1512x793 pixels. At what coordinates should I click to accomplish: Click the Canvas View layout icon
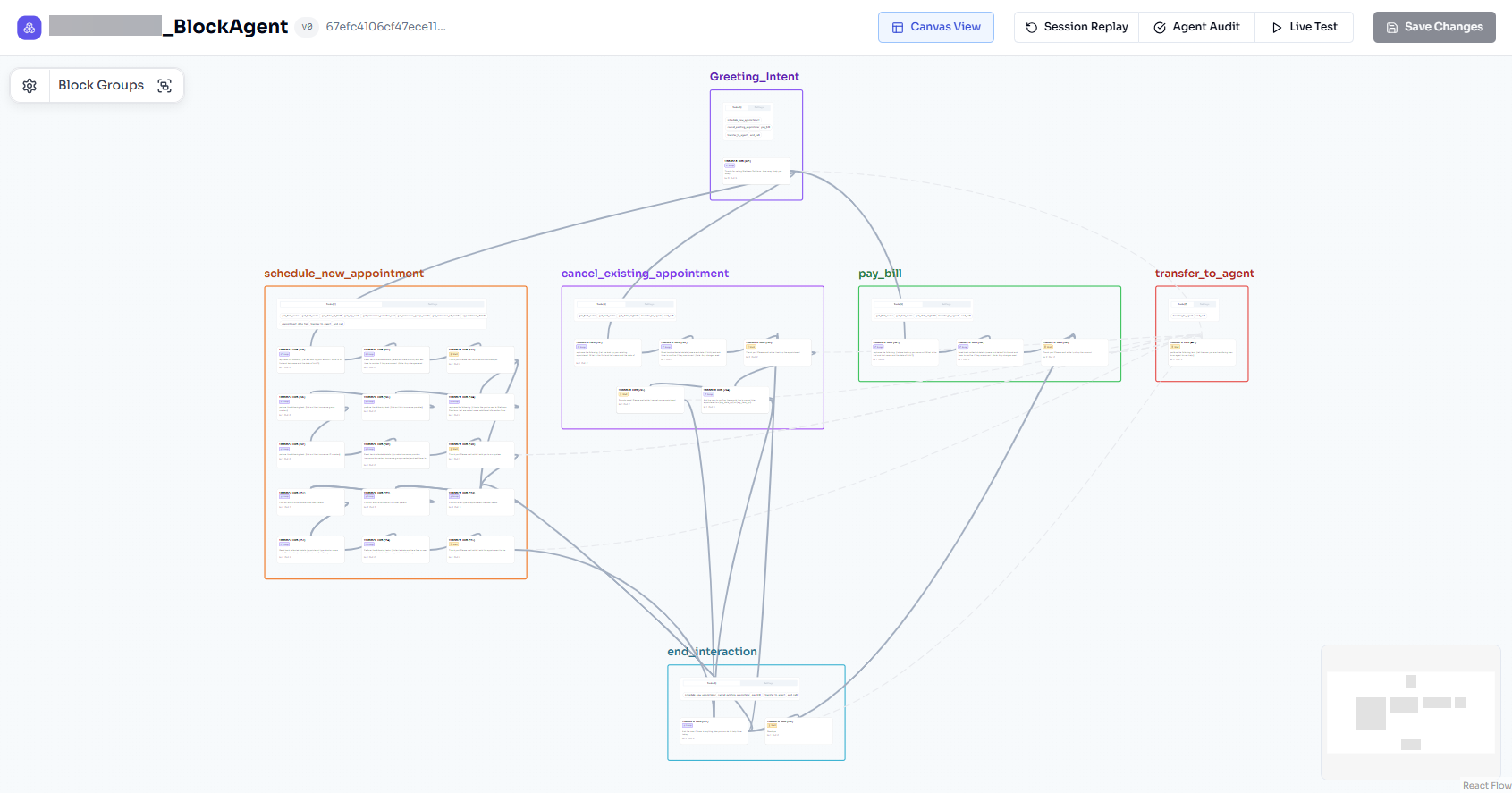(x=898, y=28)
